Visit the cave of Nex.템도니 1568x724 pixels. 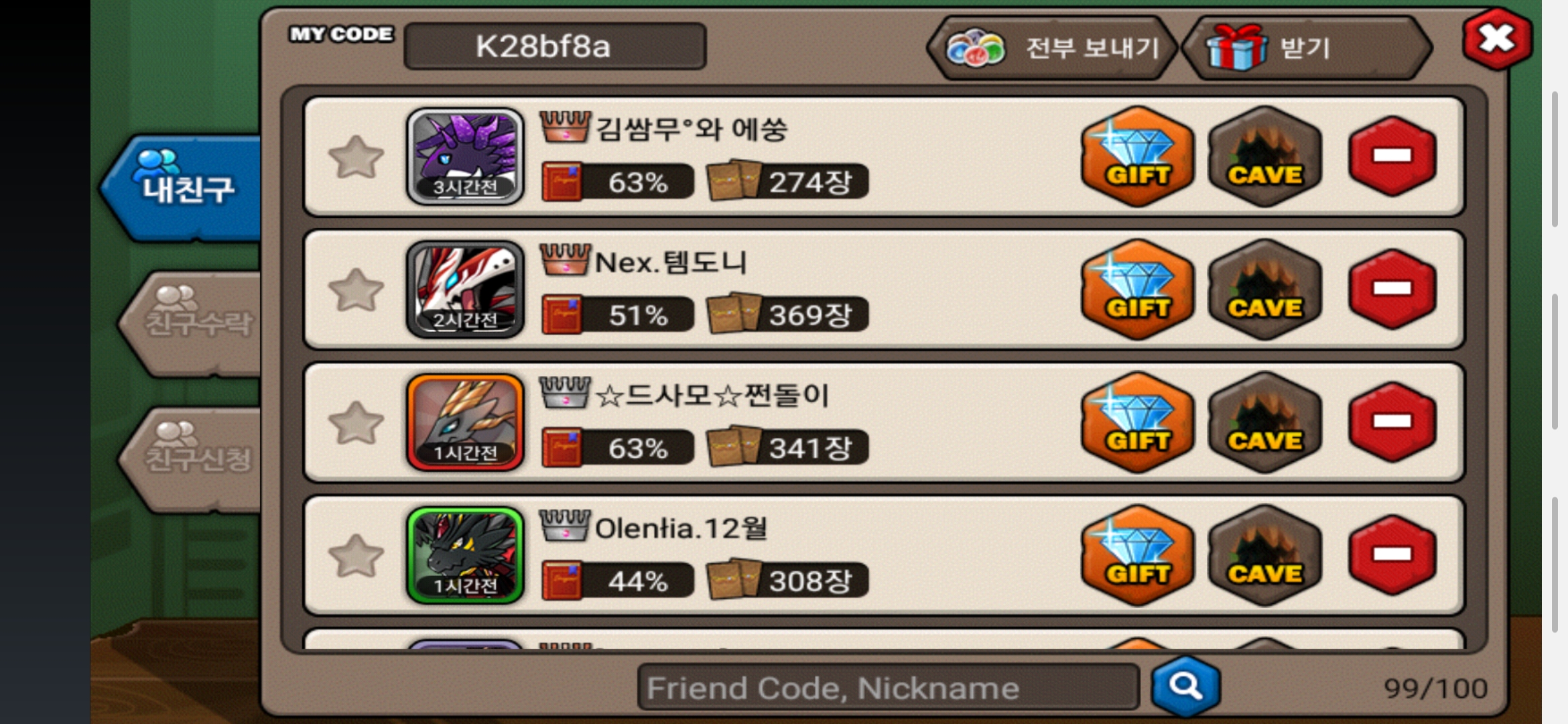1265,289
